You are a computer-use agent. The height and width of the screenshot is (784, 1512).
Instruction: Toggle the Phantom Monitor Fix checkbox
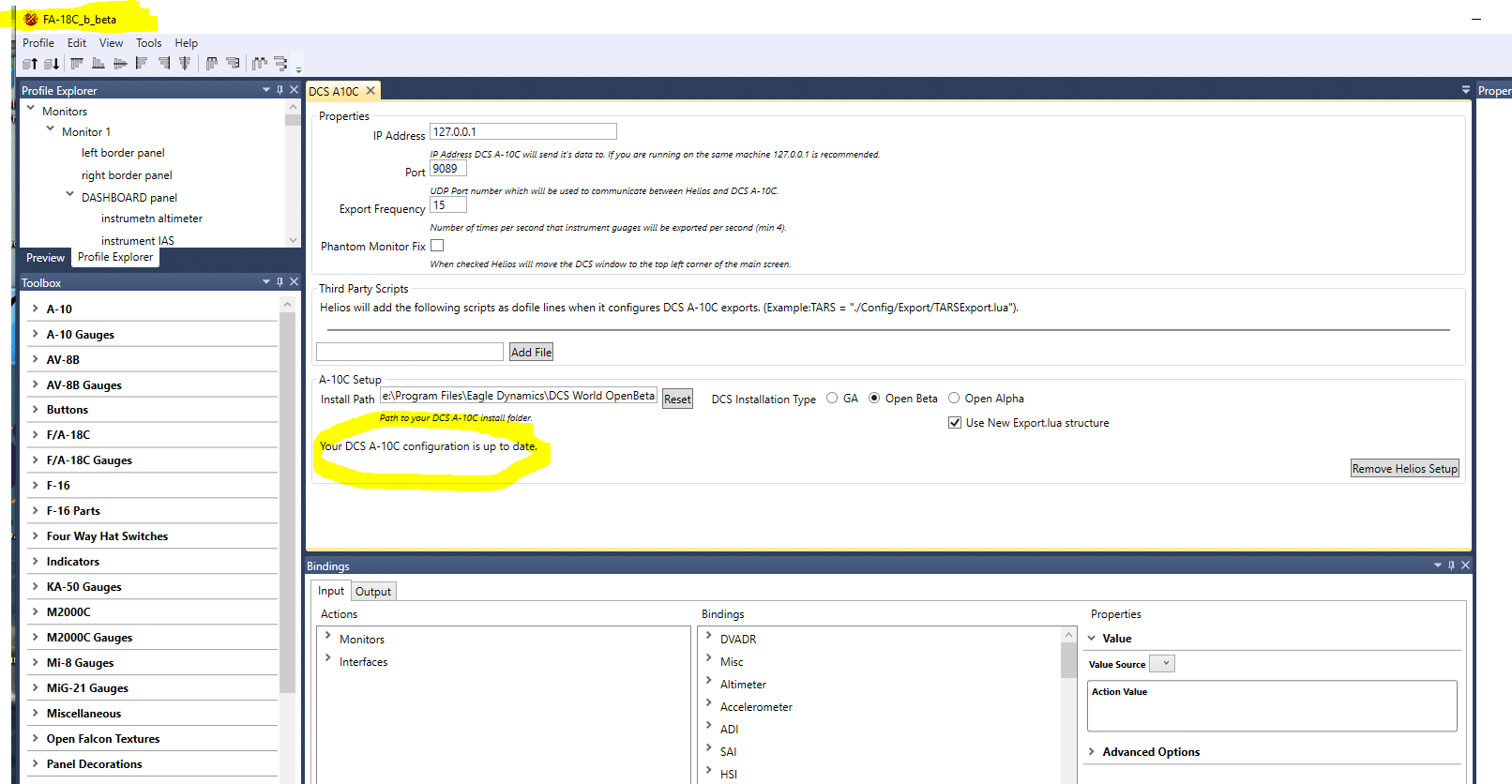[x=437, y=246]
